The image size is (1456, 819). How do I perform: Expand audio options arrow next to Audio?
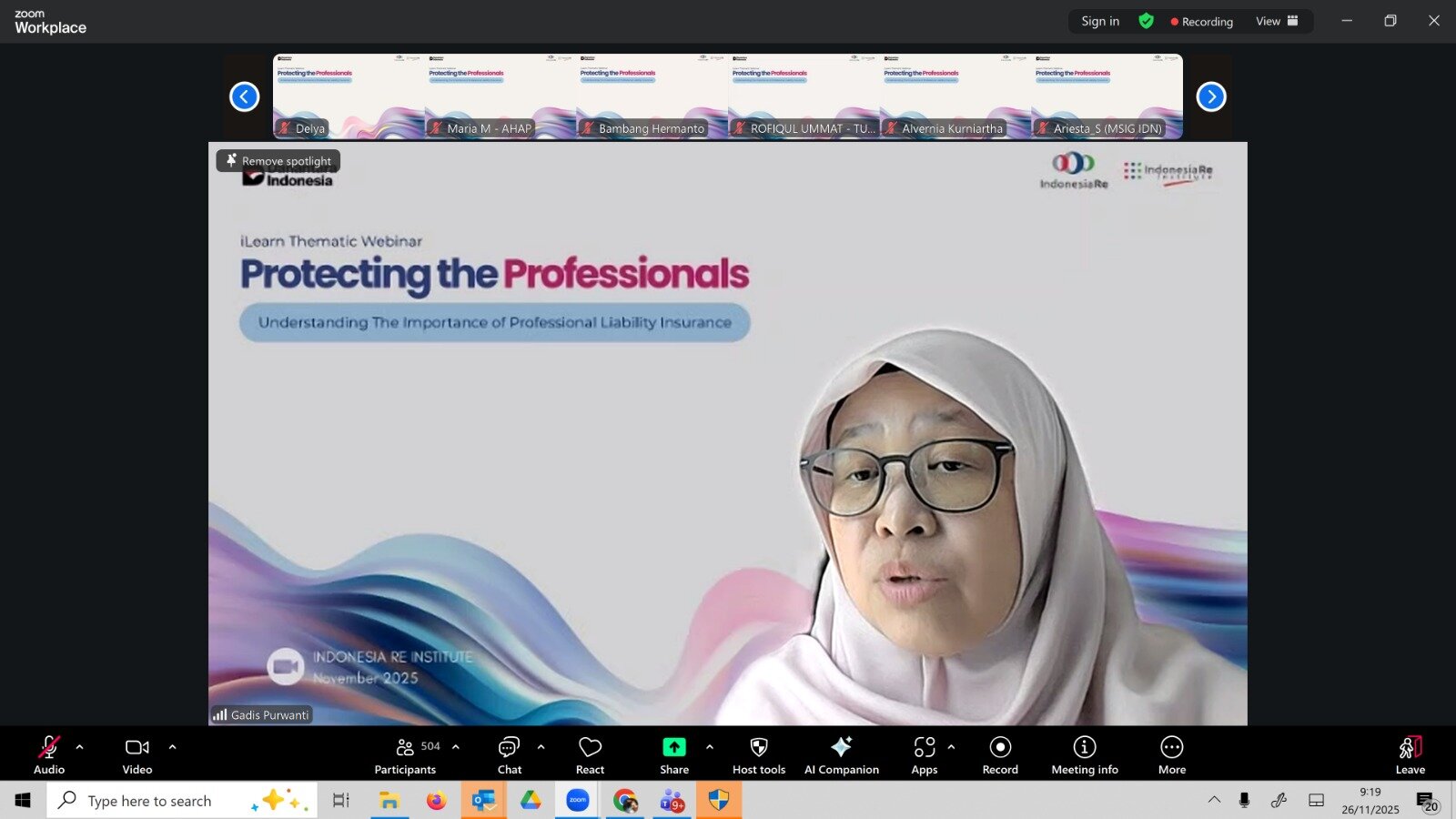click(x=80, y=747)
